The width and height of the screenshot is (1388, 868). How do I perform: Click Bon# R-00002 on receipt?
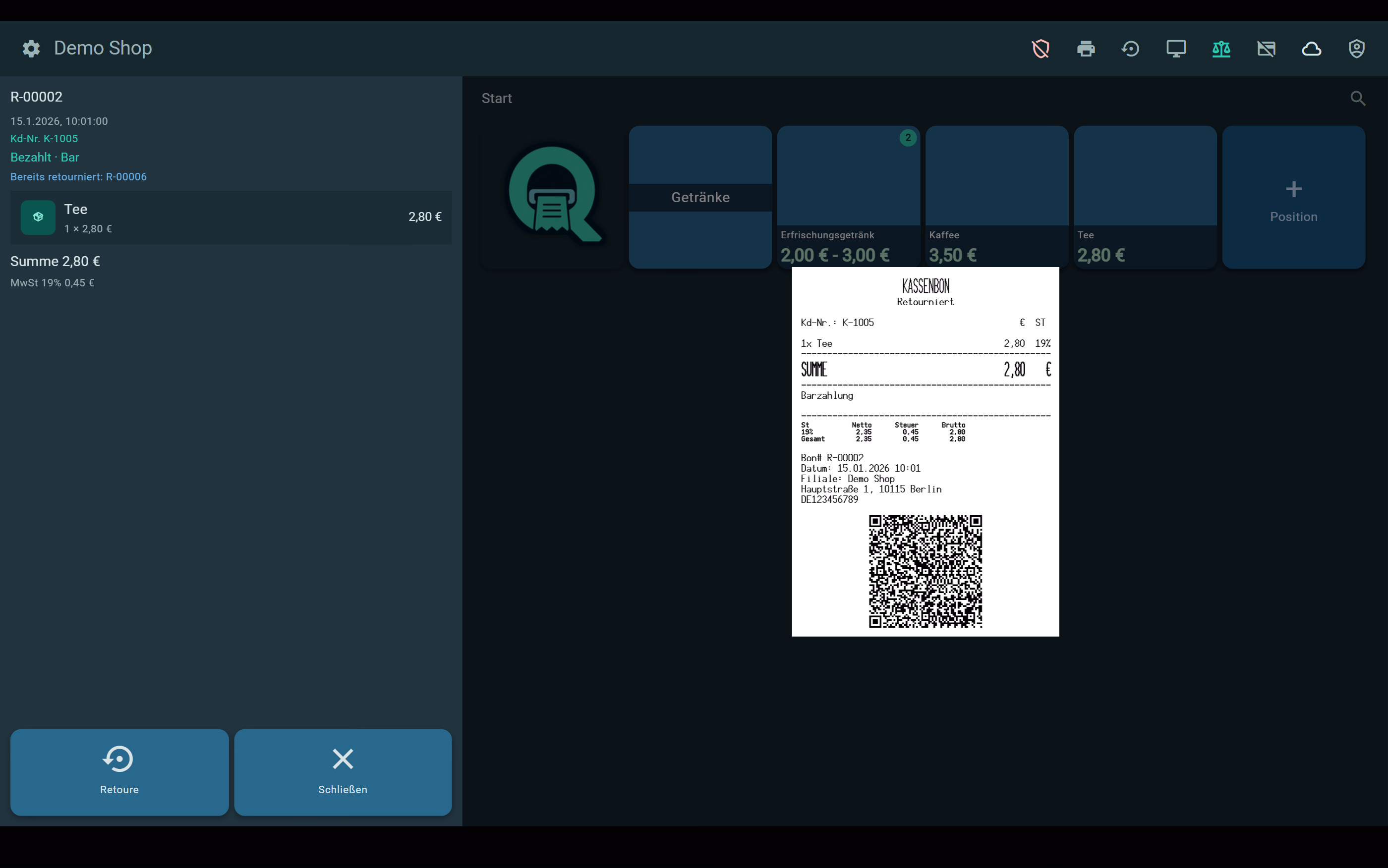[832, 458]
